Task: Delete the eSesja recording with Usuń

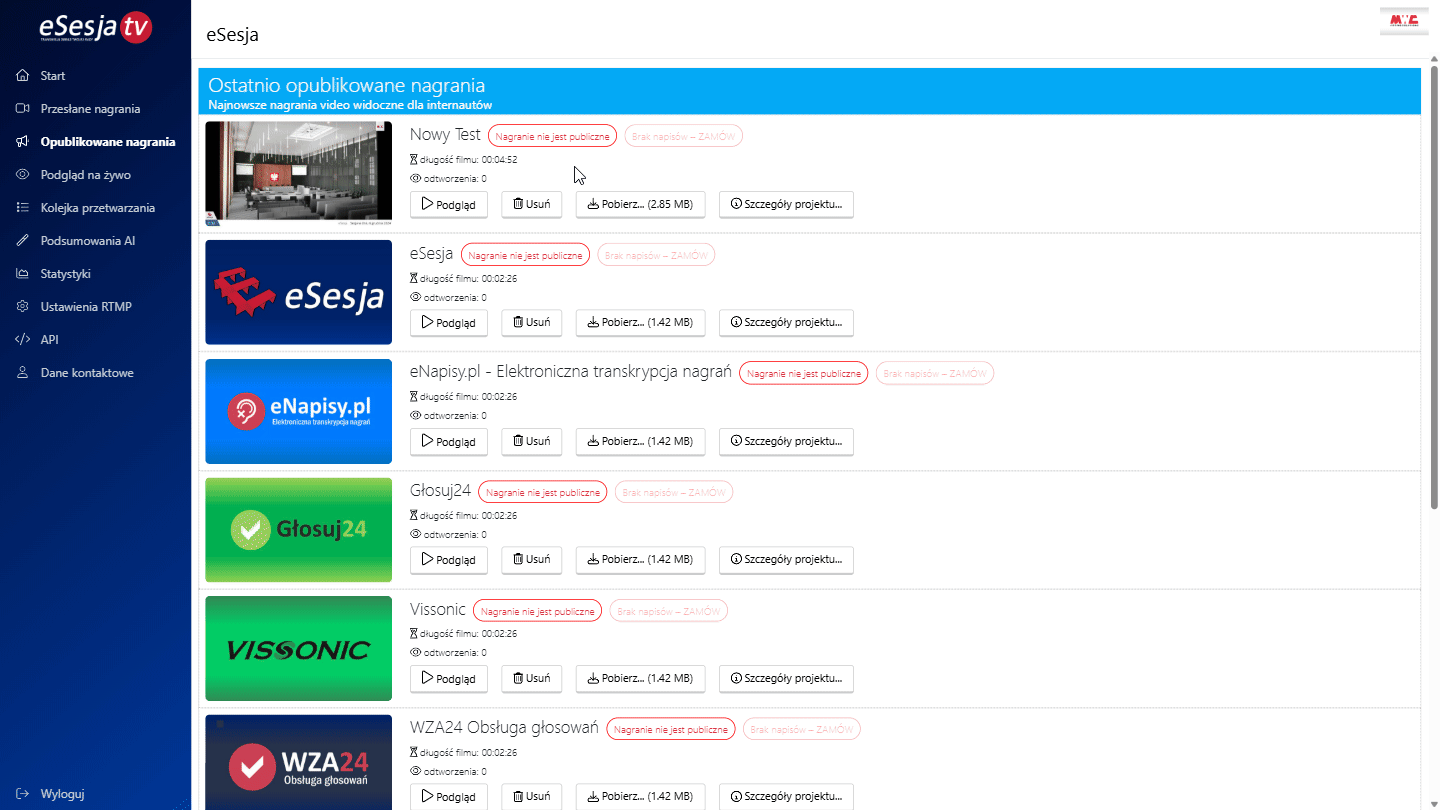Action: (531, 323)
